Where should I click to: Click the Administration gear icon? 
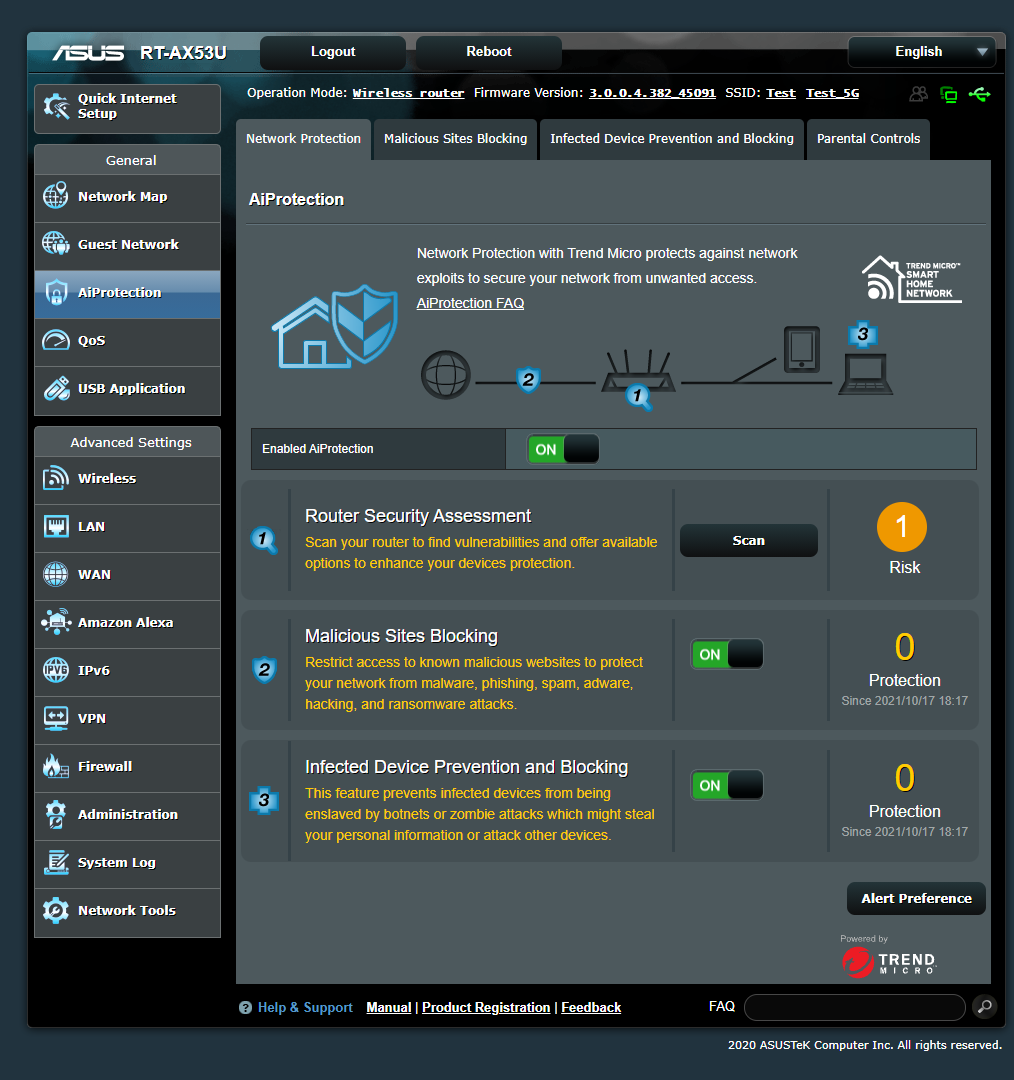pos(56,814)
